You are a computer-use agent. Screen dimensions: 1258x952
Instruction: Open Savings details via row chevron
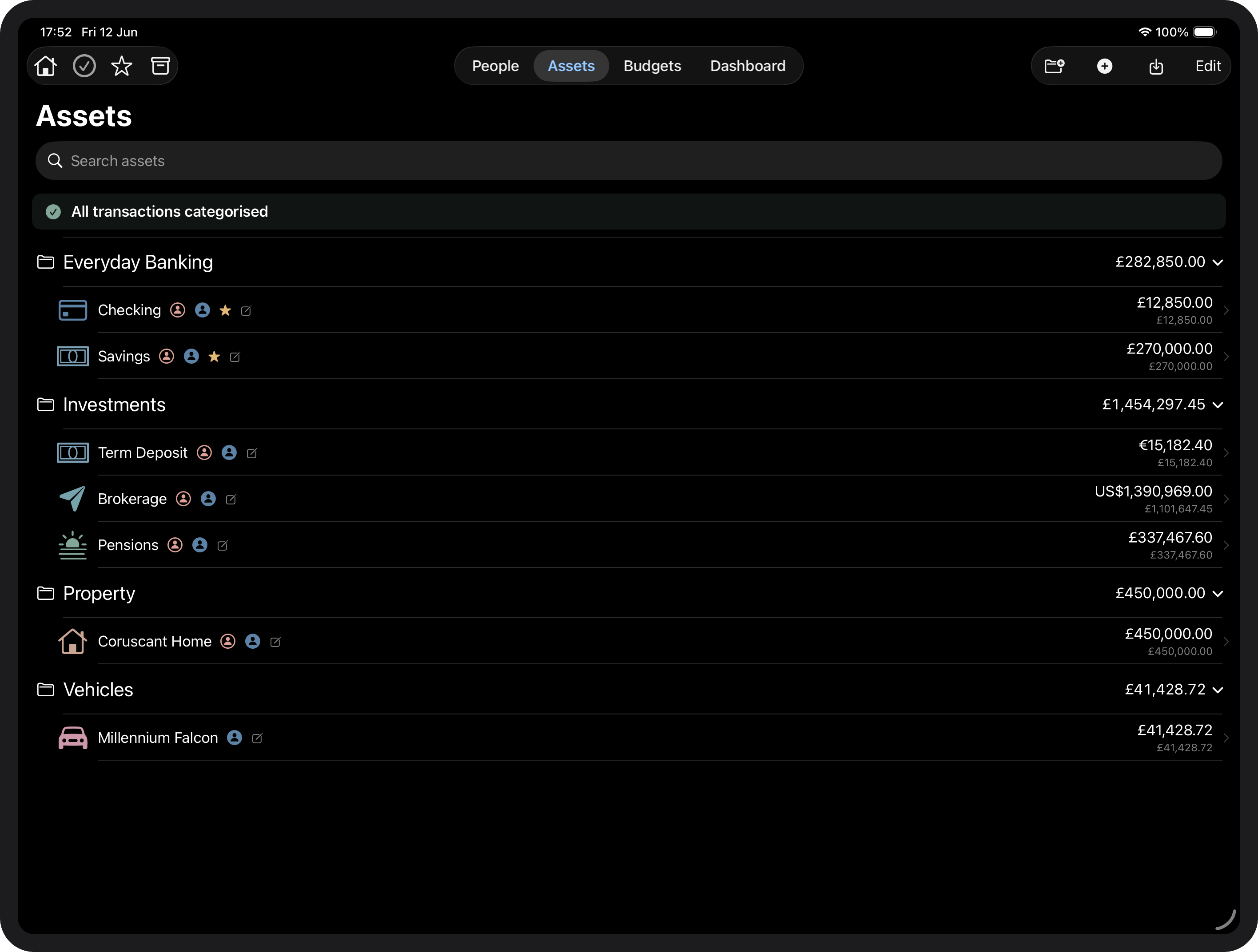1227,357
